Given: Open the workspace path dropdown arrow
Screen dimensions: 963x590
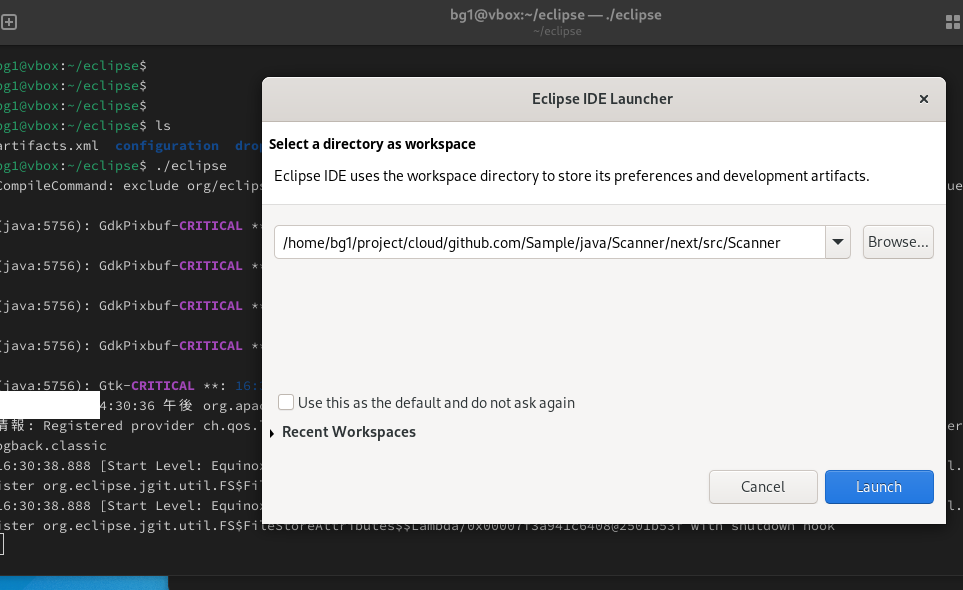Looking at the screenshot, I should pos(837,241).
